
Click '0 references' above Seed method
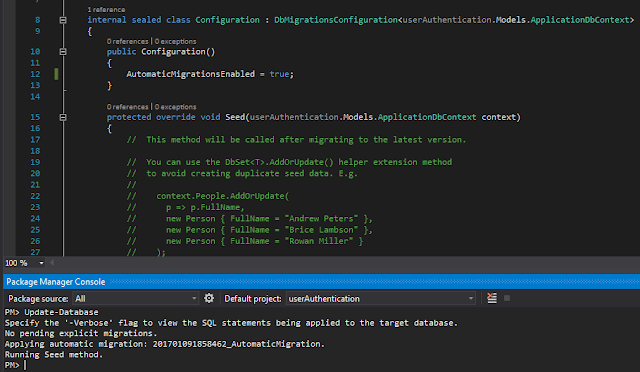(128, 107)
